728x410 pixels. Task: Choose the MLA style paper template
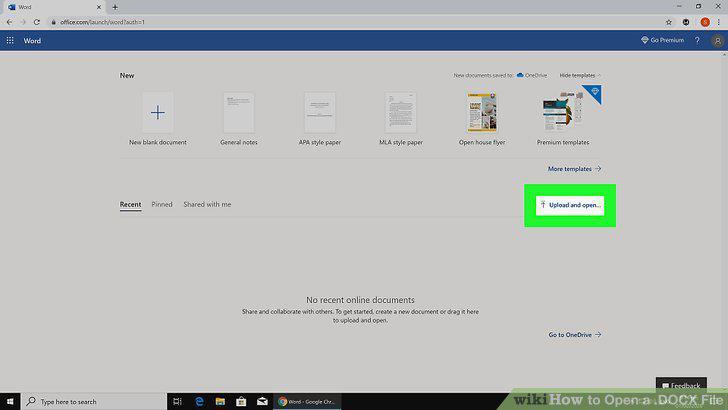(401, 119)
